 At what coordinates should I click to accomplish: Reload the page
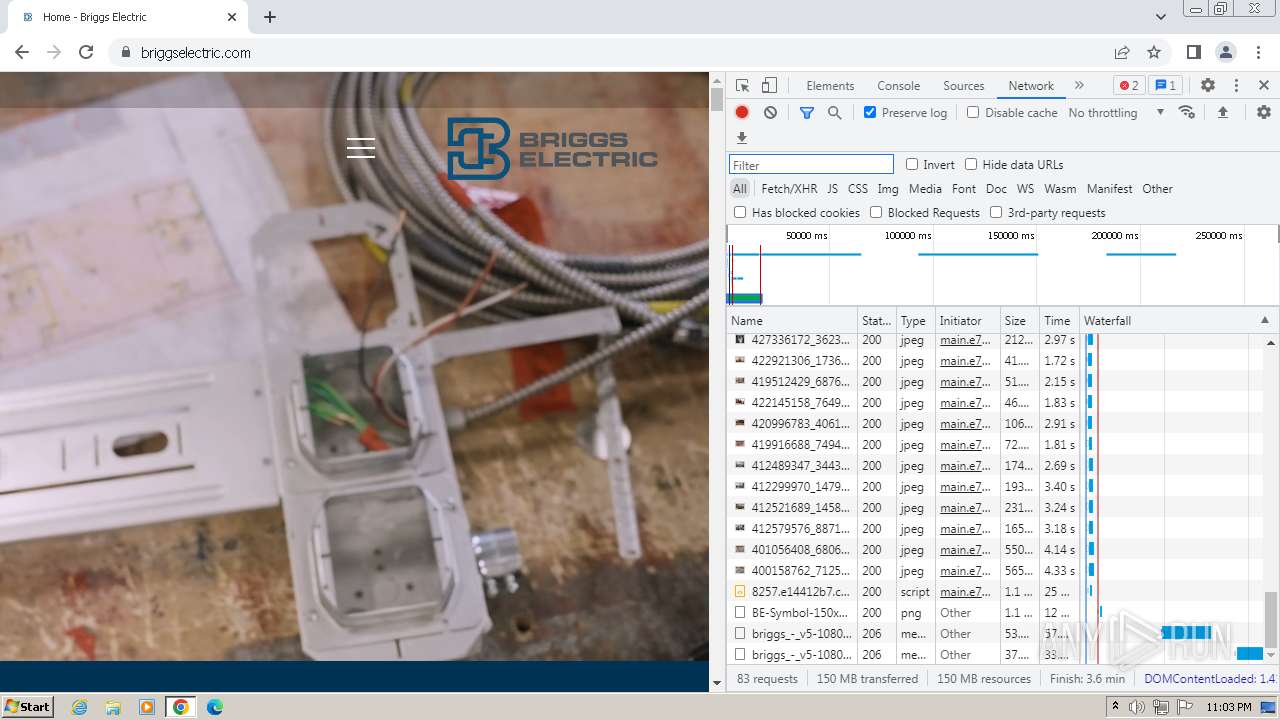click(86, 52)
